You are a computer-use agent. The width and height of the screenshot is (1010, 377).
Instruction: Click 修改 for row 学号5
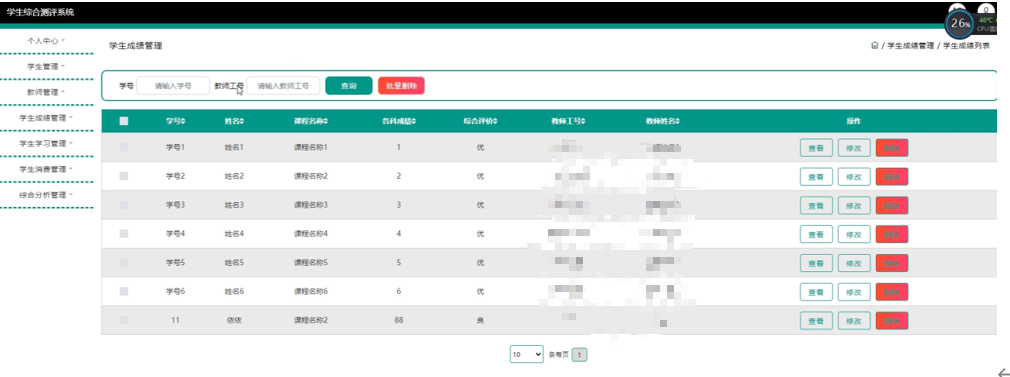pyautogui.click(x=854, y=263)
